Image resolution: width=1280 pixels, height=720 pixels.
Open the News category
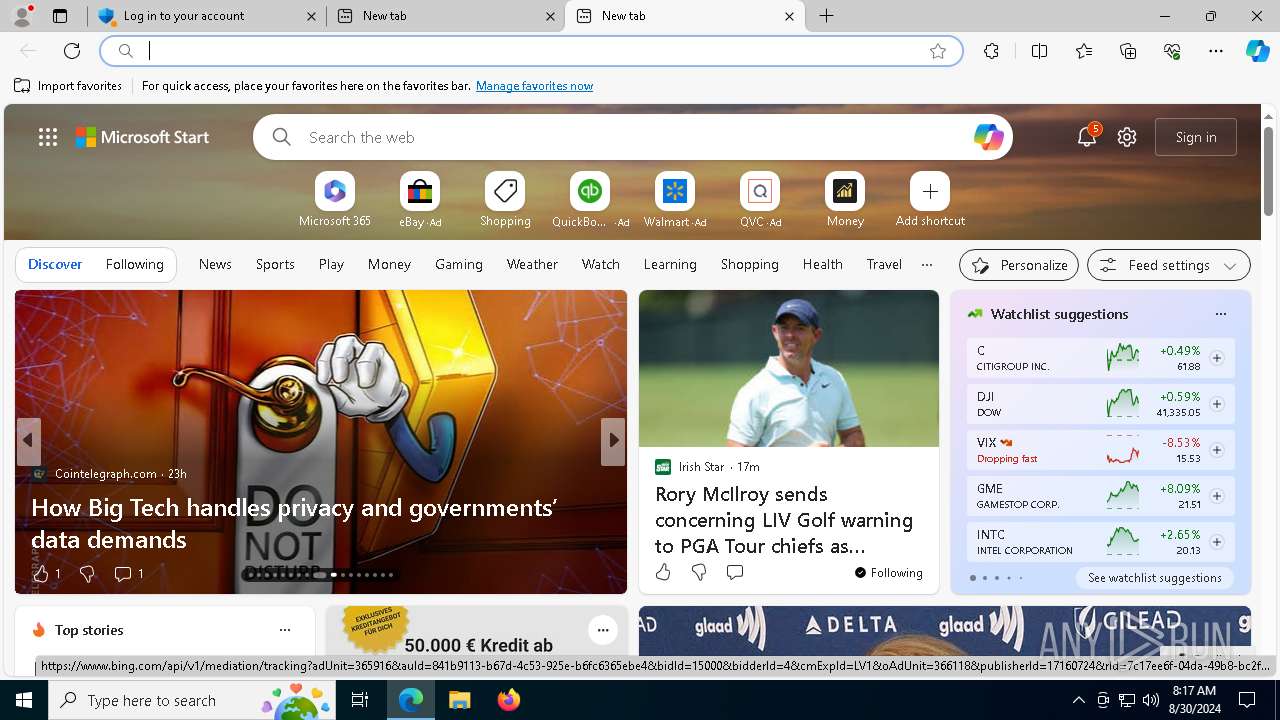[x=215, y=264]
